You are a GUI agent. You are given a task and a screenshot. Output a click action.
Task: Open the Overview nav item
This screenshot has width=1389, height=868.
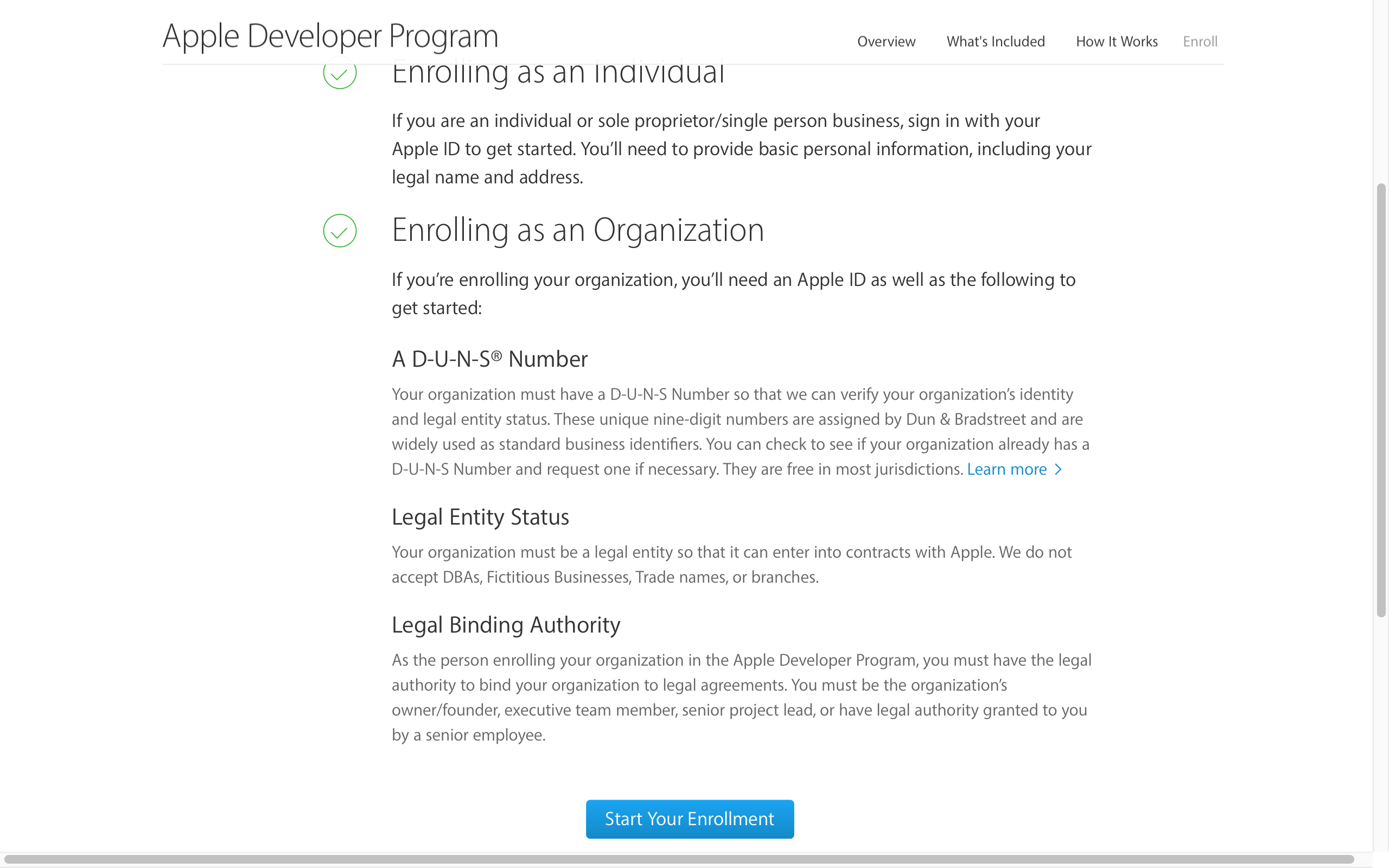(885, 41)
